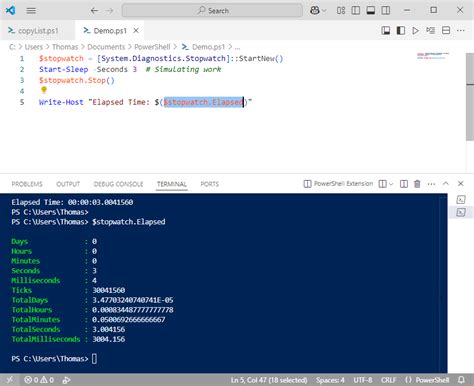Click the Start-Sleep command on line 2
This screenshot has height=386, width=474.
click(64, 69)
